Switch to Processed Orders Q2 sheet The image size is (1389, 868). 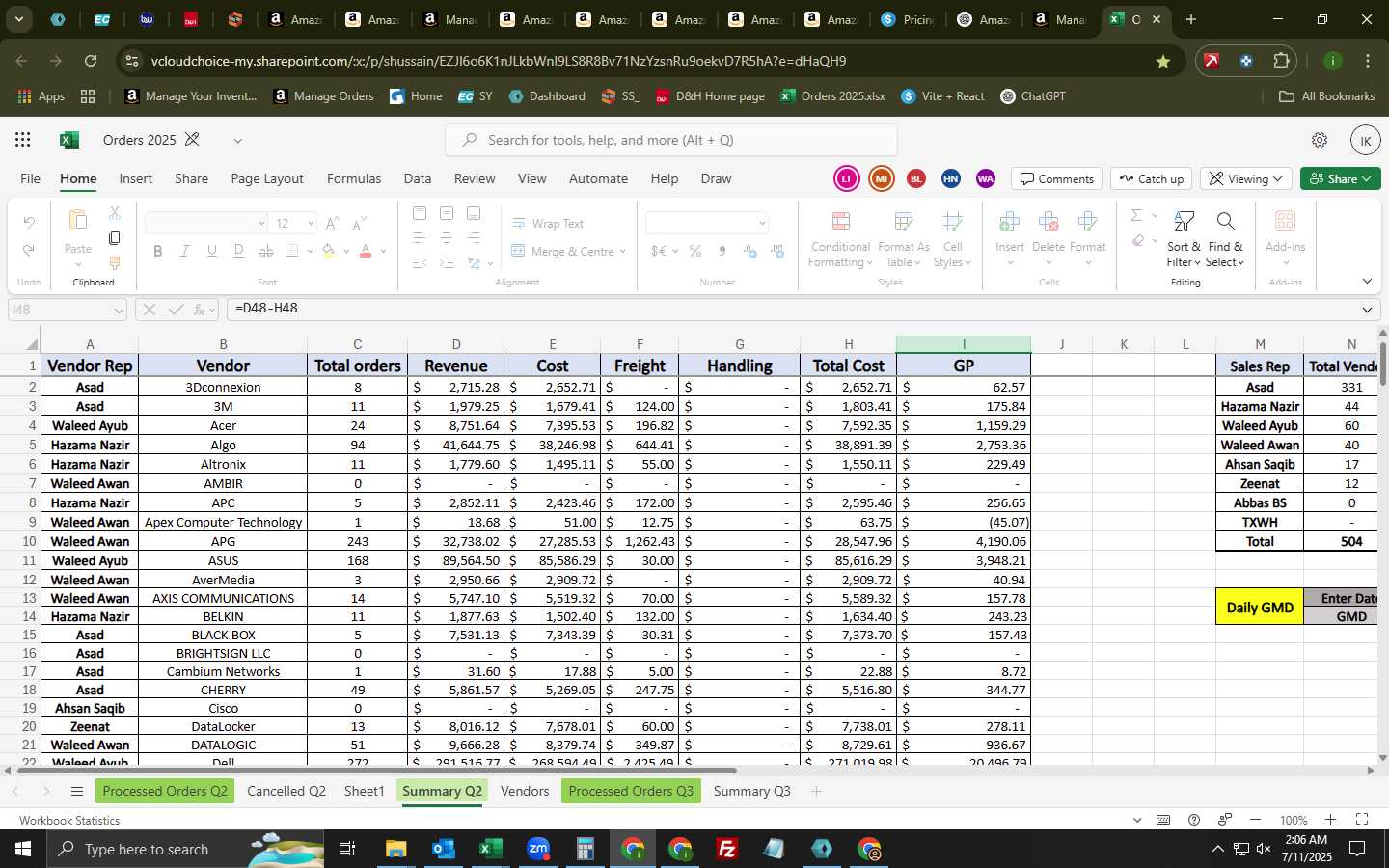coord(165,791)
